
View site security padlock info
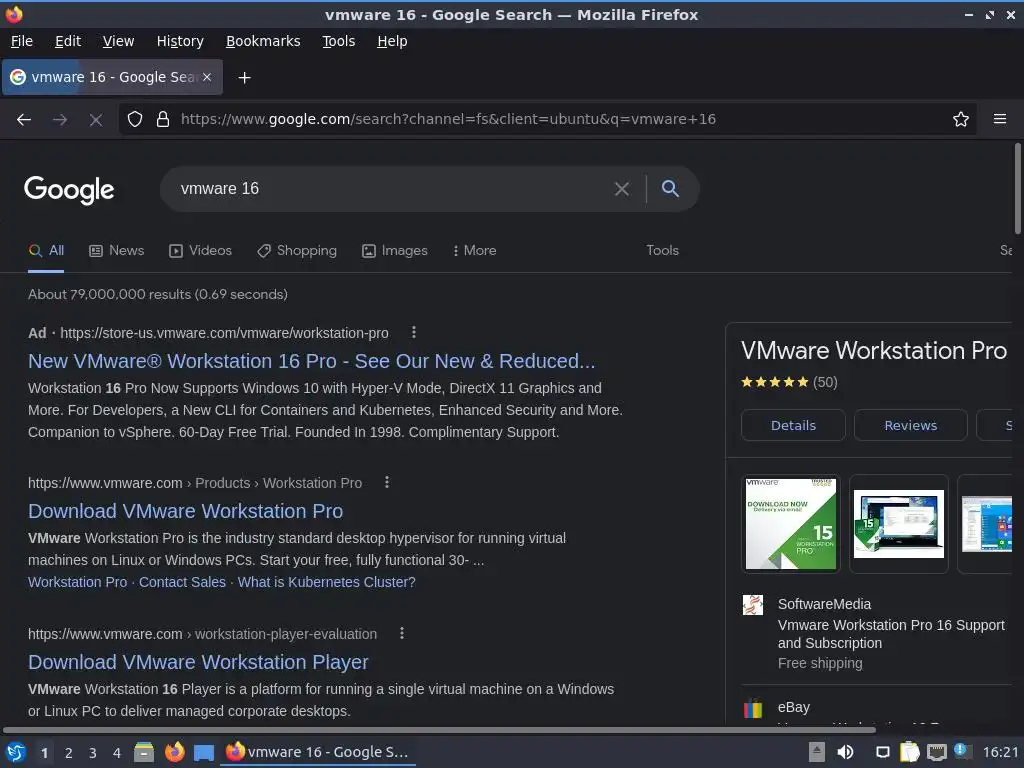[x=163, y=119]
